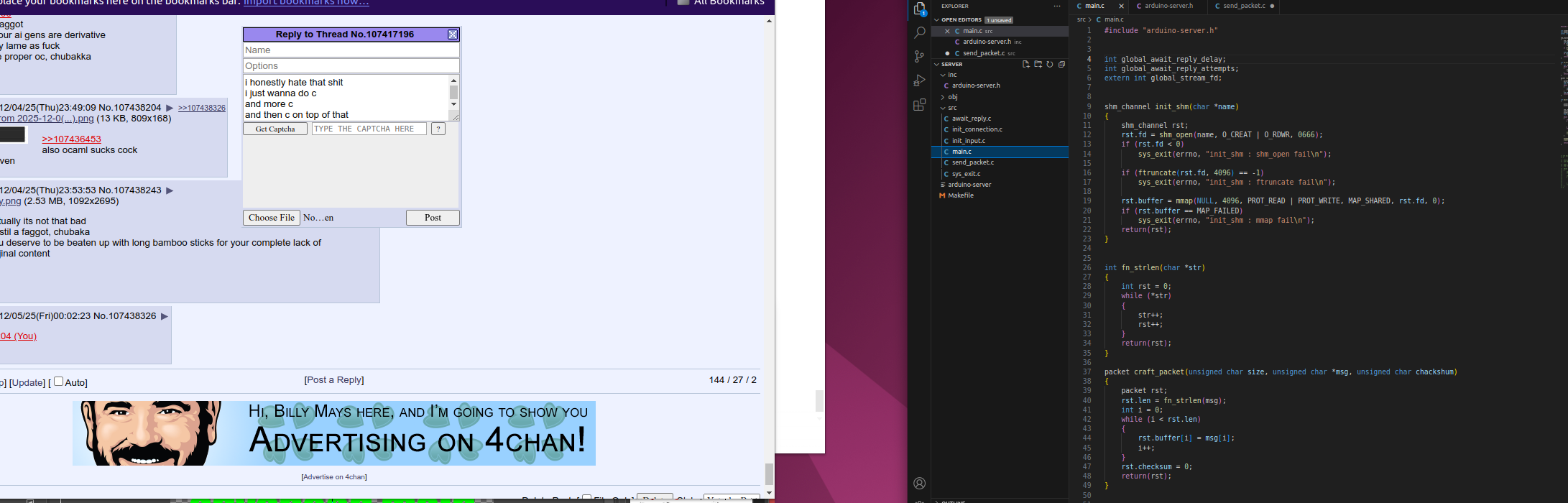Click the Post a Reply link
1568x503 pixels.
point(334,380)
